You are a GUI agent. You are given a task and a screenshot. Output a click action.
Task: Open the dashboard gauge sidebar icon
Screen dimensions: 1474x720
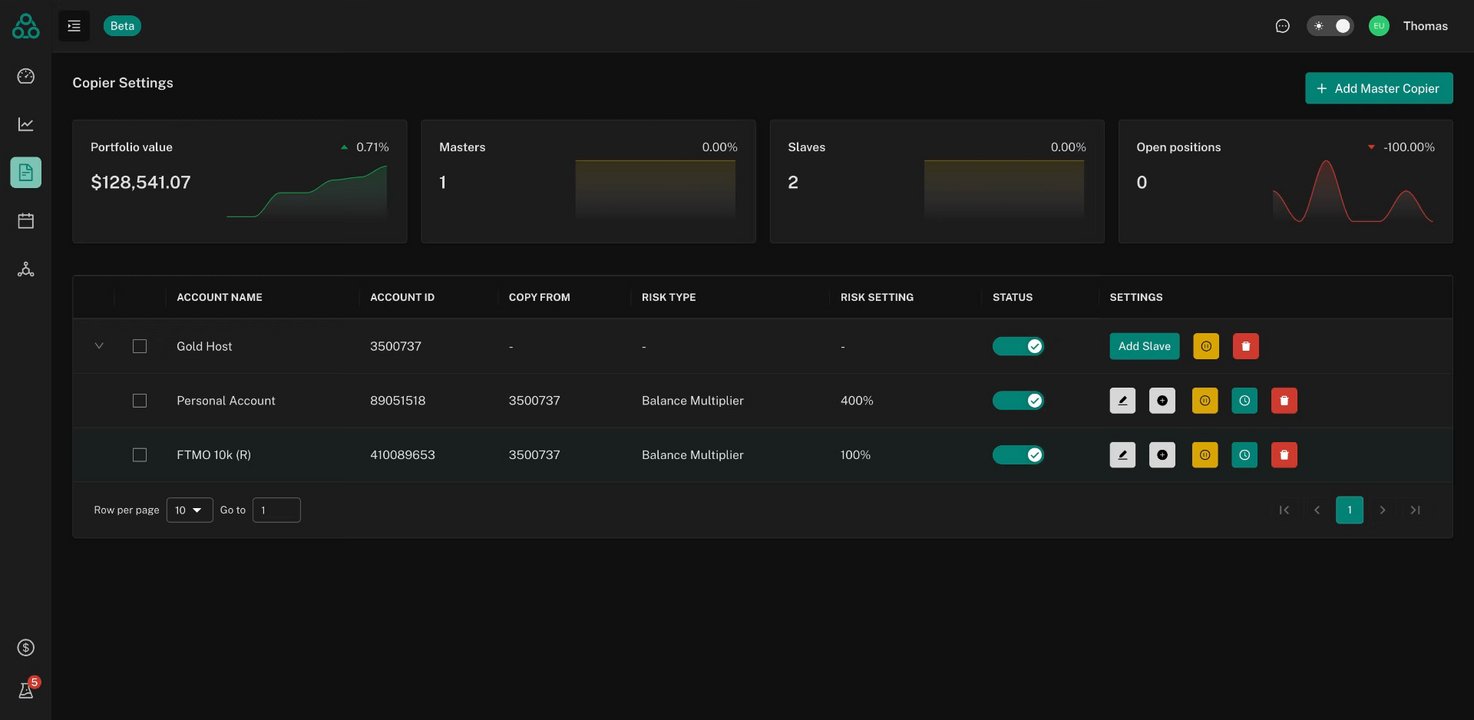(26, 76)
